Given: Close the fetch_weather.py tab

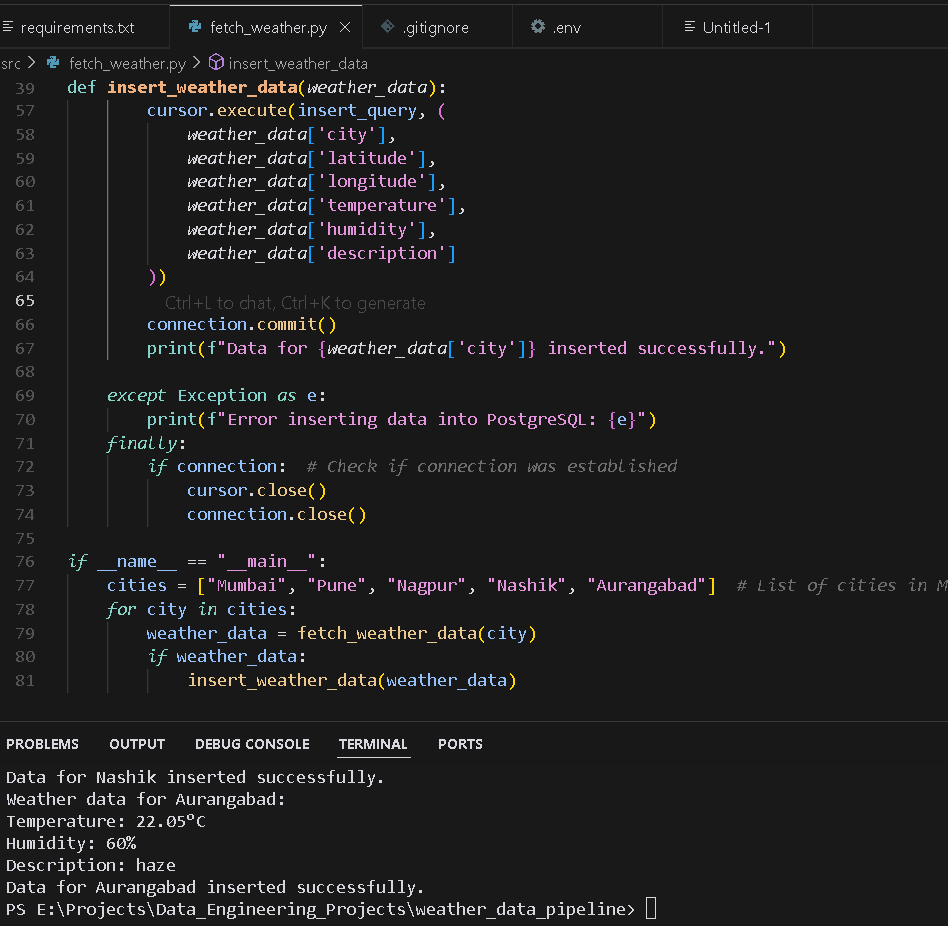Looking at the screenshot, I should [345, 27].
